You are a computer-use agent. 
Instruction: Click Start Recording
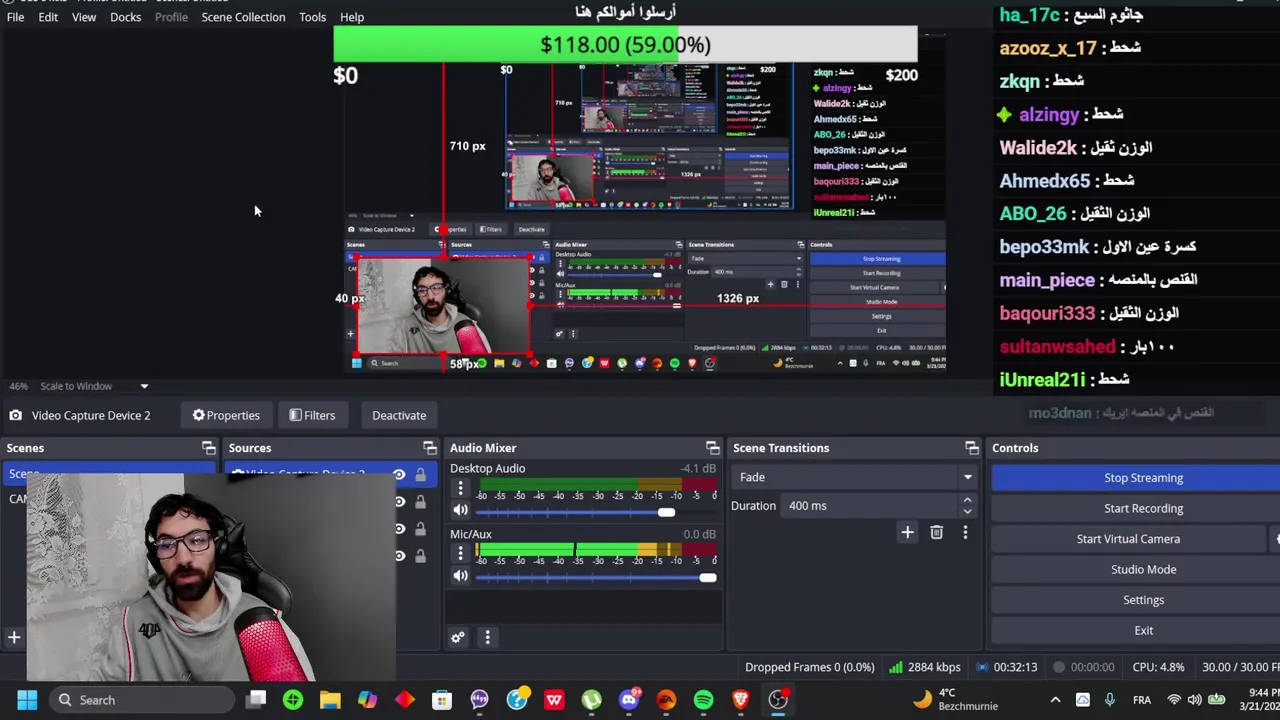coord(1143,508)
